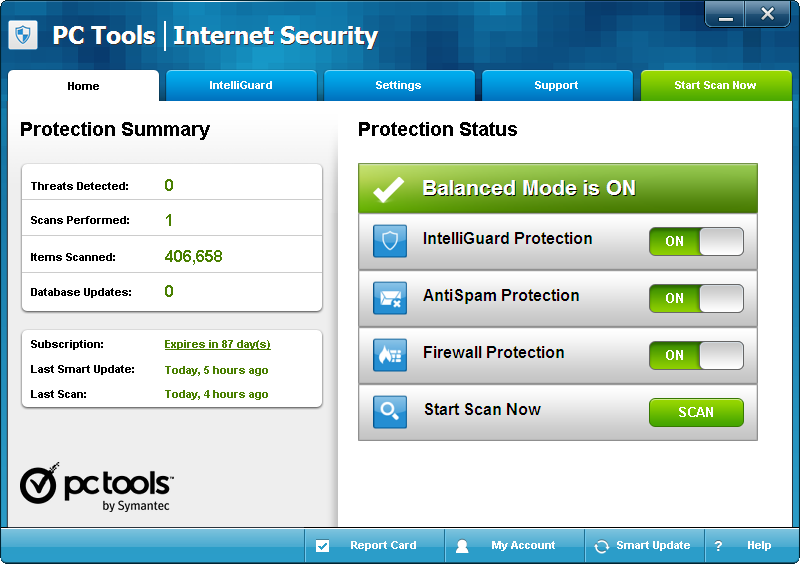Click the Firewall flame icon
This screenshot has height=564, width=800.
[390, 355]
